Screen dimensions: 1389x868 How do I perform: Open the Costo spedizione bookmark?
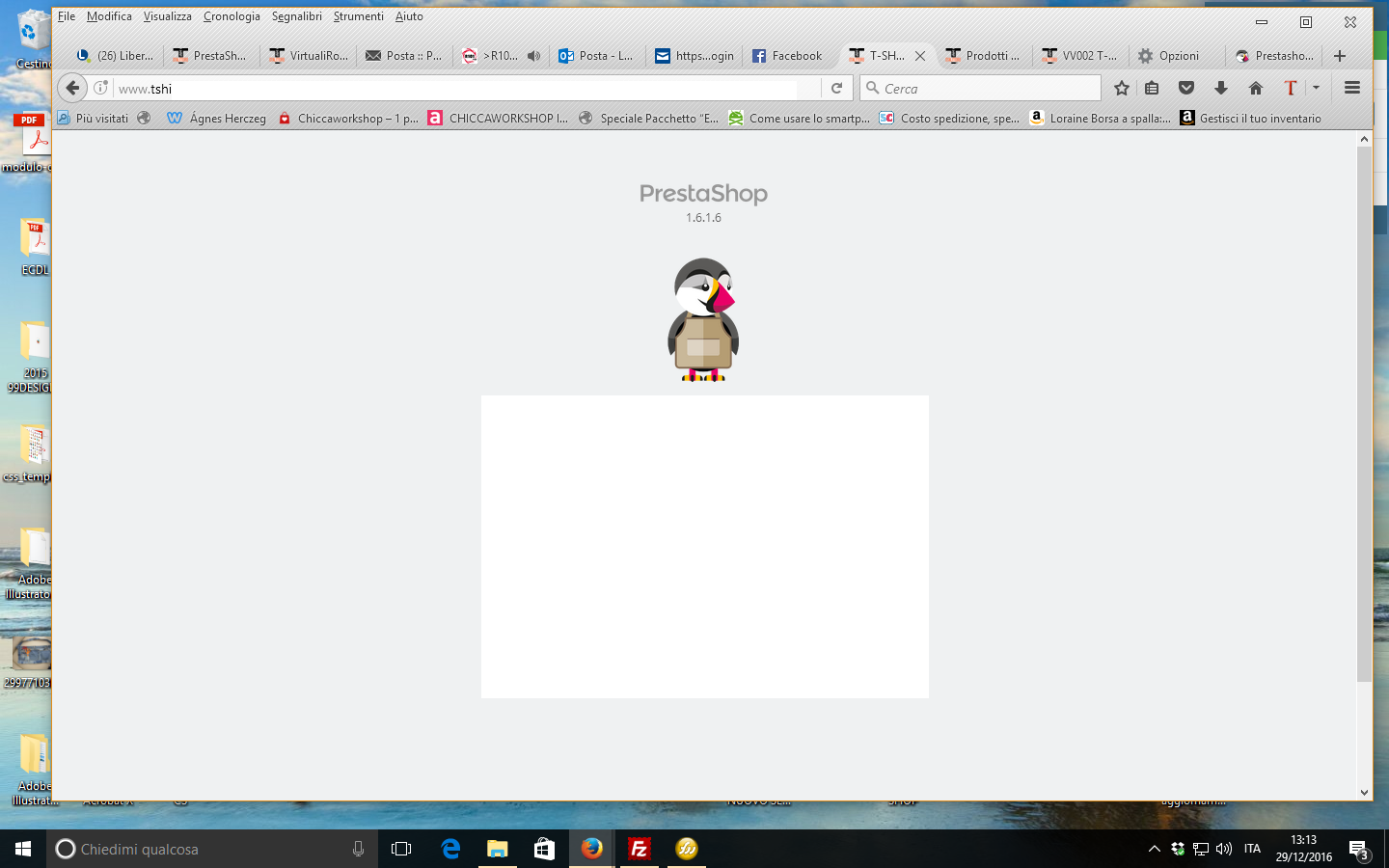click(949, 118)
